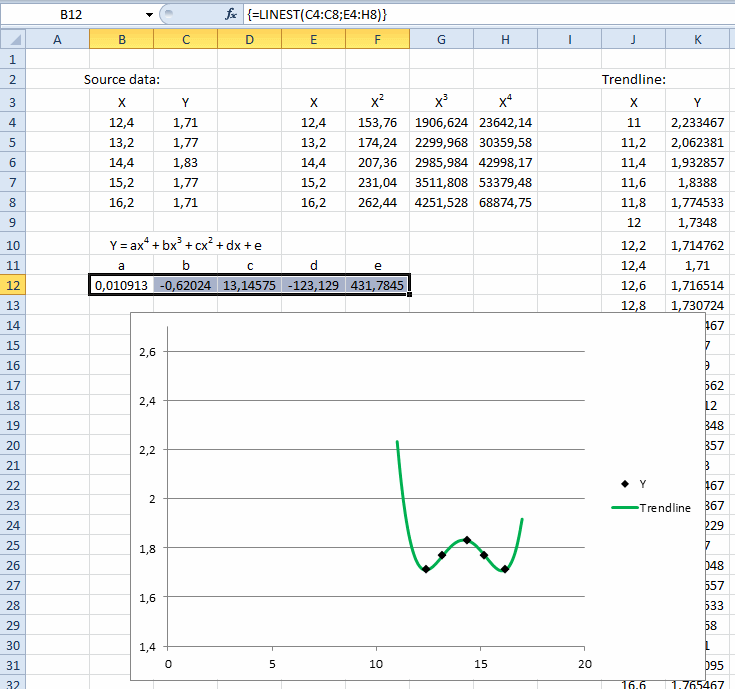Image resolution: width=735 pixels, height=689 pixels.
Task: Select row 1 header
Action: (13, 60)
